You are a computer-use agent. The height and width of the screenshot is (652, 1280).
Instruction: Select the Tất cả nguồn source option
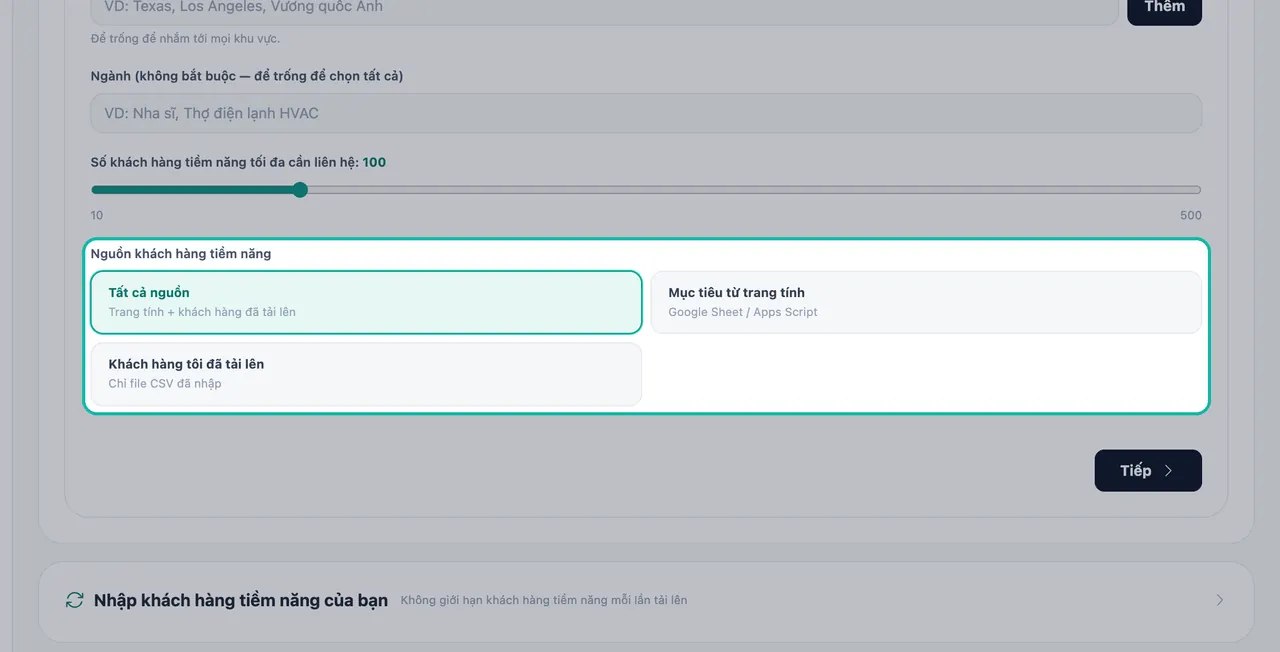366,302
